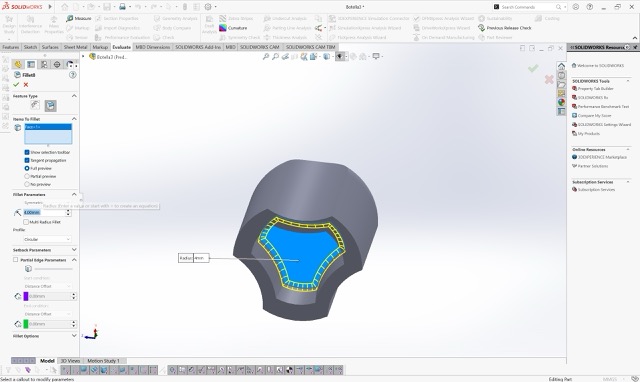The width and height of the screenshot is (640, 382).
Task: Click Zoom to Area in view toolbar
Action: coord(276,57)
